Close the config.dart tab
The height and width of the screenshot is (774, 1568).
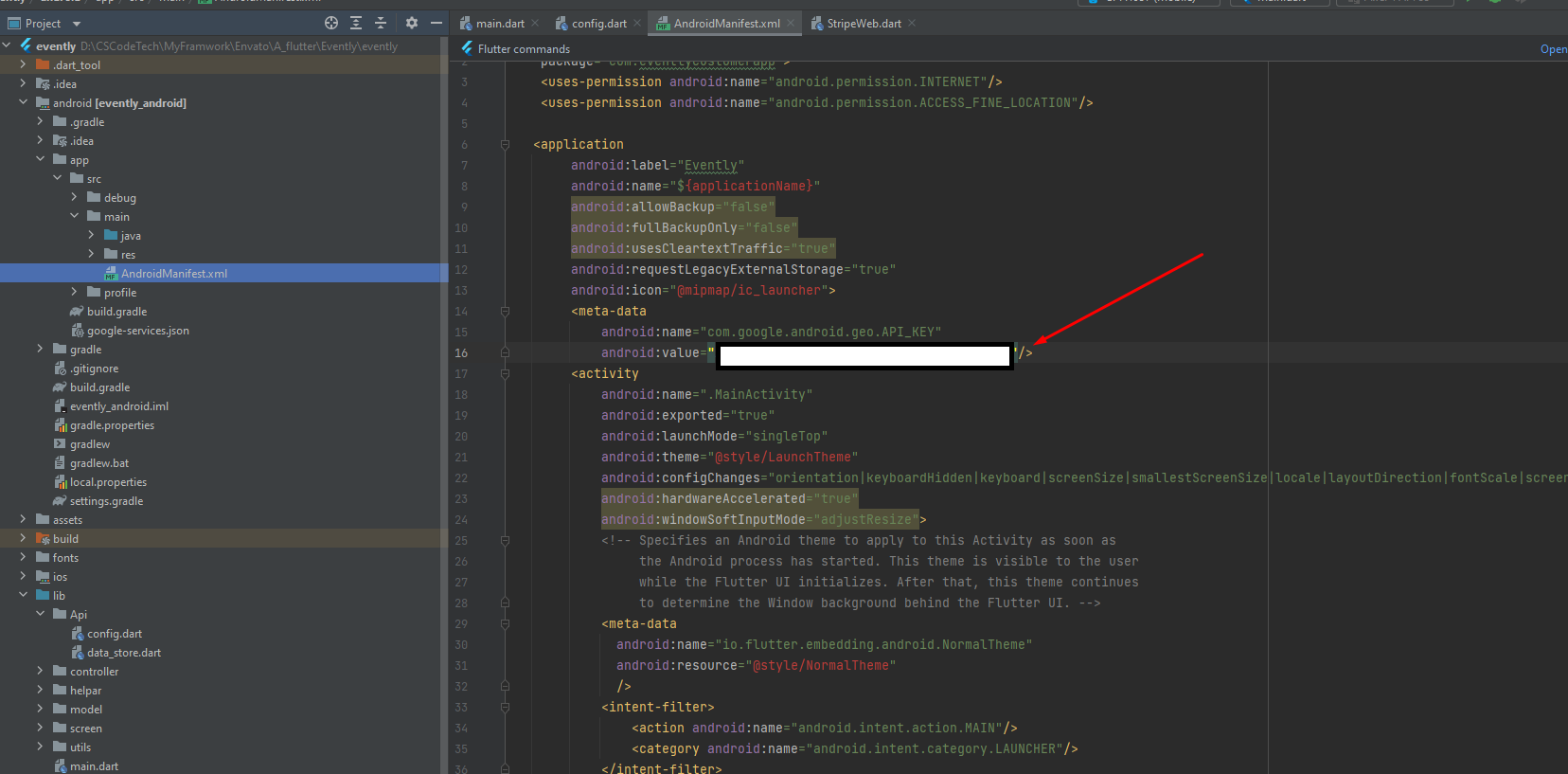pos(637,24)
